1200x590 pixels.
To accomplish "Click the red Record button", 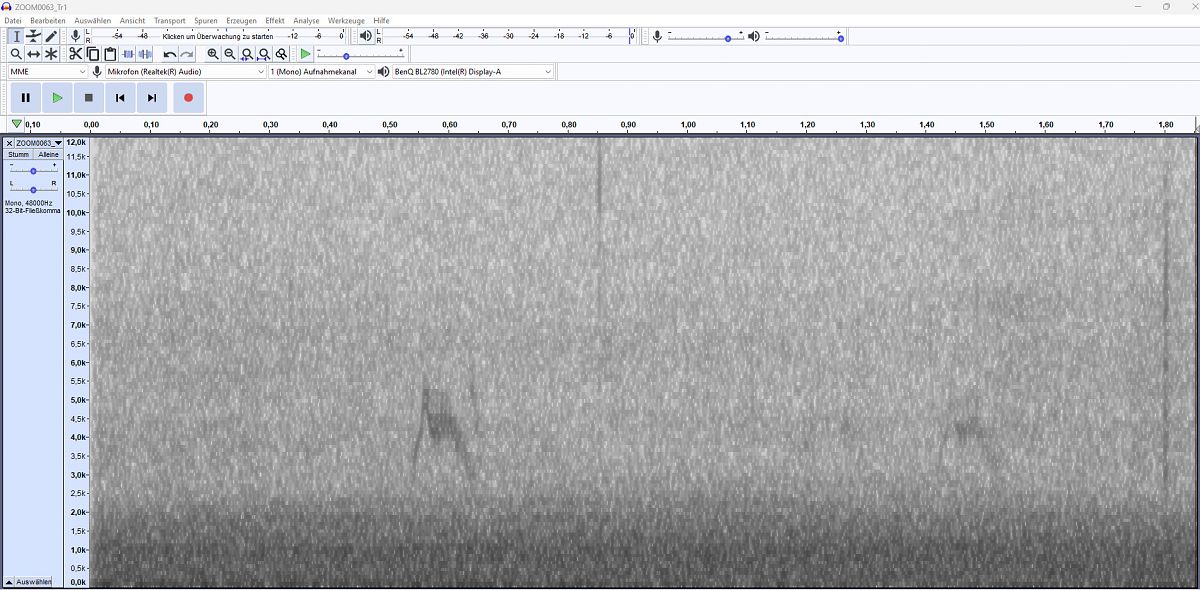I will pos(188,98).
